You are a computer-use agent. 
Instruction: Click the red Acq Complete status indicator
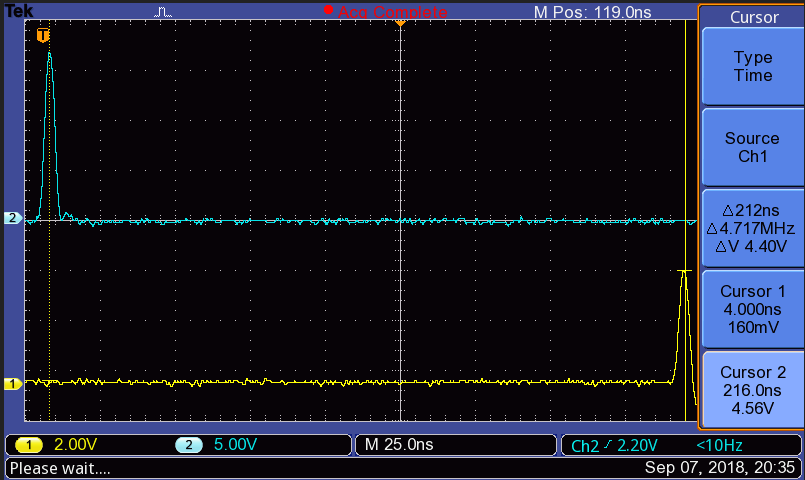388,11
